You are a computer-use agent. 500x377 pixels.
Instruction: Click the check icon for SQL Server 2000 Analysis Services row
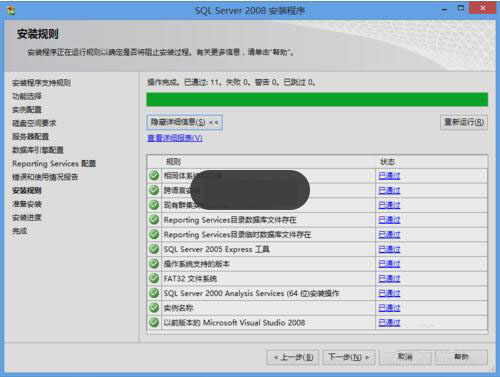pyautogui.click(x=154, y=293)
